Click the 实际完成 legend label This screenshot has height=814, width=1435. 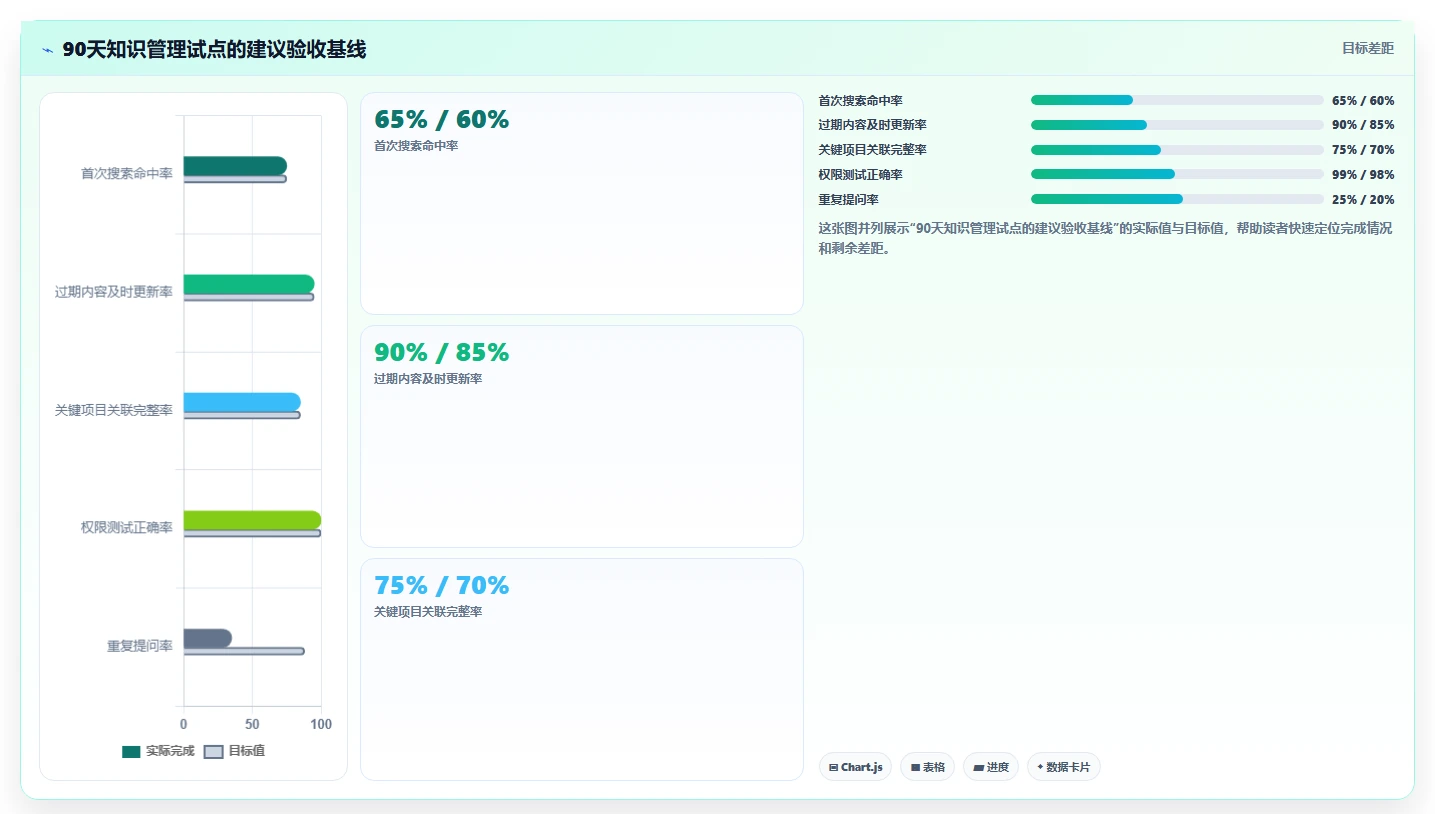pos(170,751)
